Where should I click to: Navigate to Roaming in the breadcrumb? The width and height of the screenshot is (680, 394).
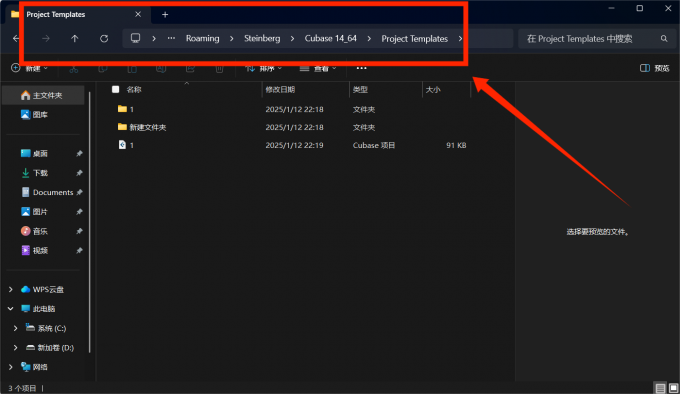203,39
